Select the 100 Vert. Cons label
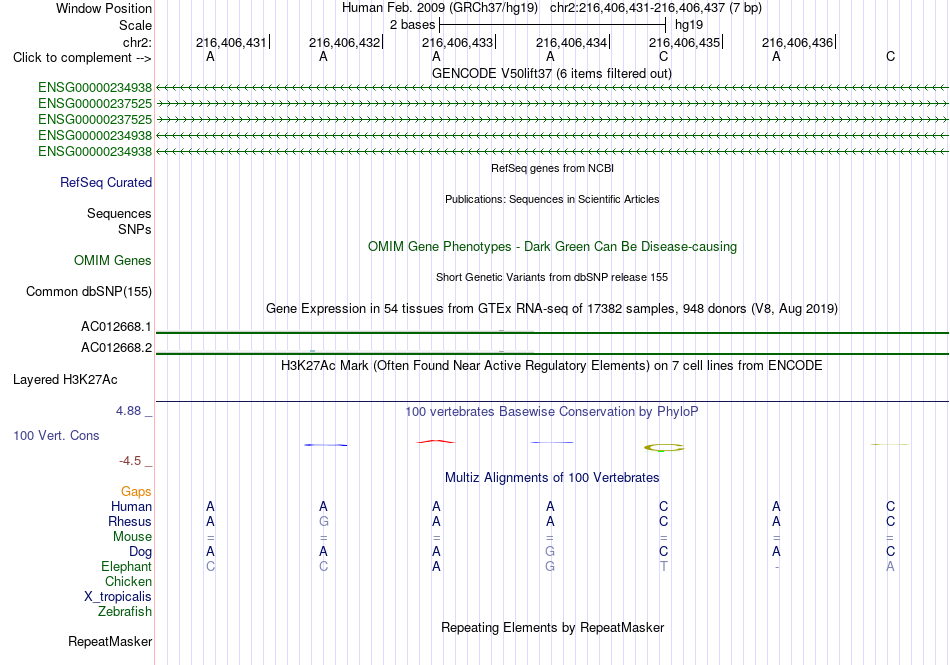 tap(56, 435)
